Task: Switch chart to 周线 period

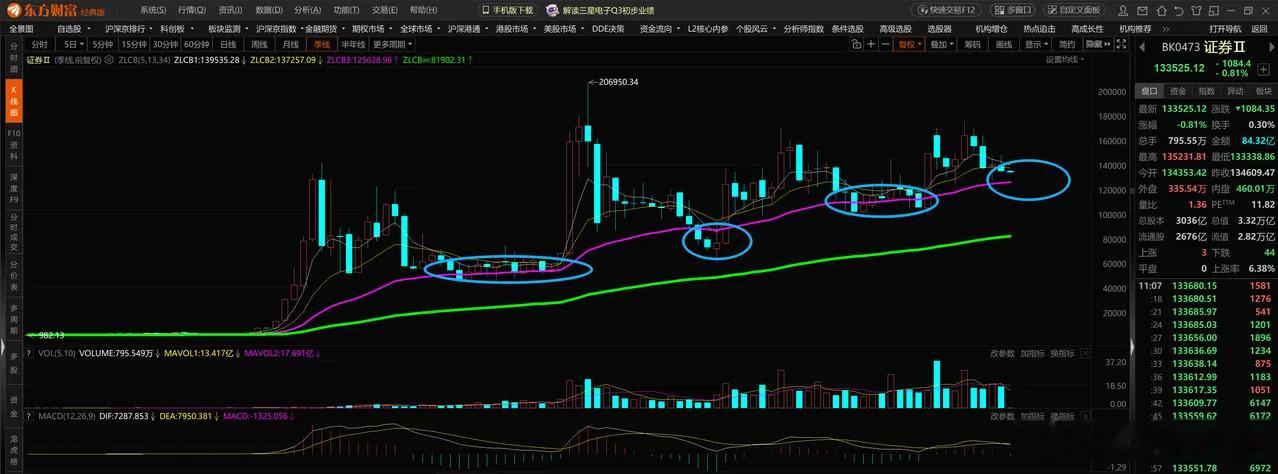Action: (x=259, y=44)
